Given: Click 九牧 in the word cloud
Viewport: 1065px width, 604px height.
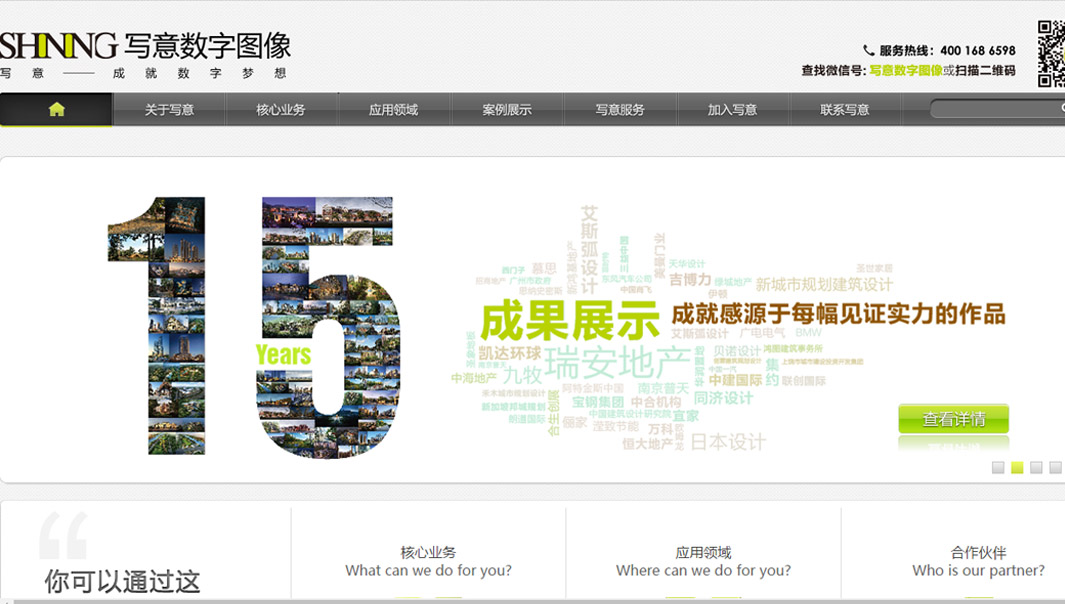Looking at the screenshot, I should click(522, 374).
